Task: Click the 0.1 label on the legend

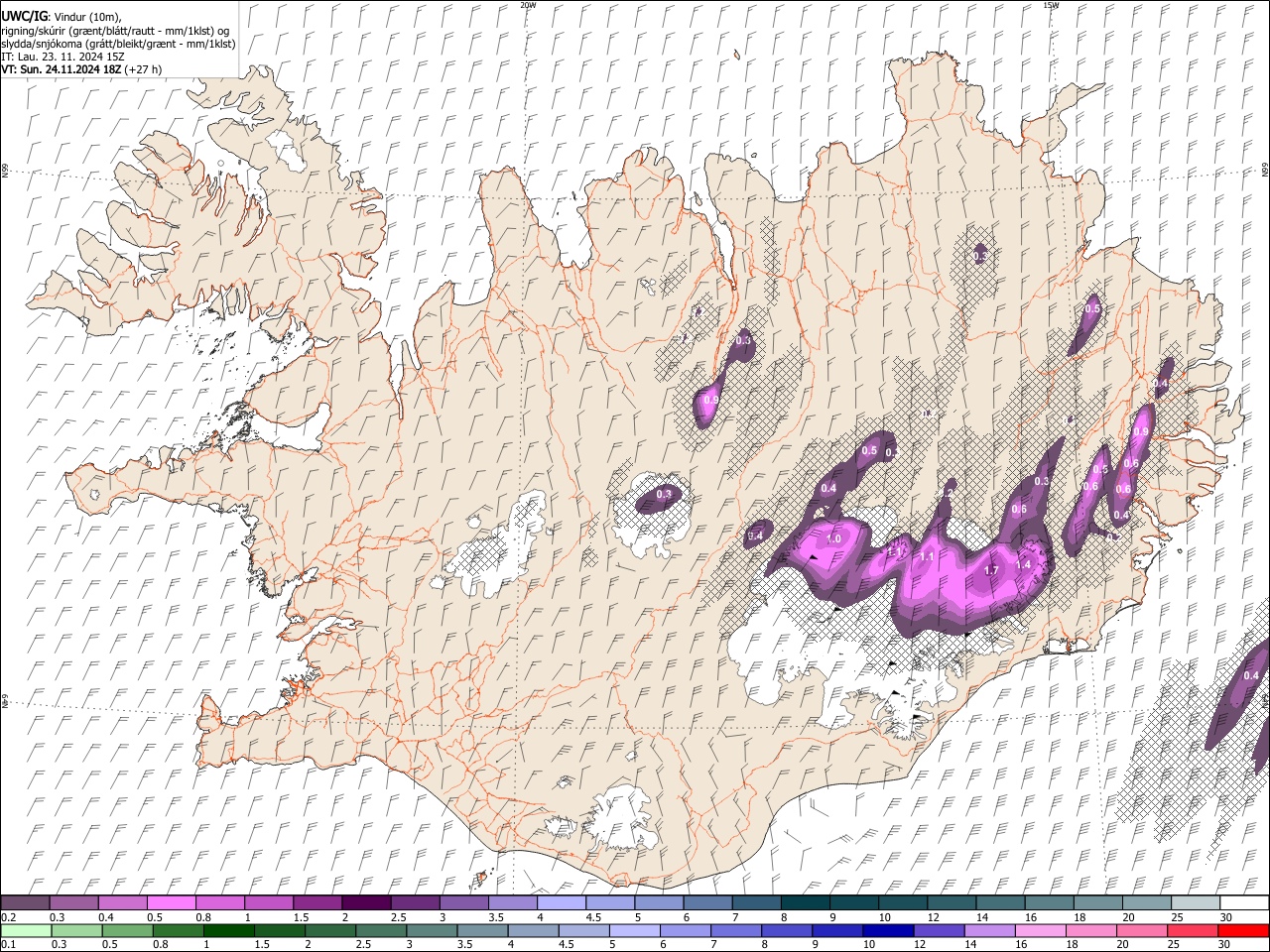Action: (x=9, y=945)
